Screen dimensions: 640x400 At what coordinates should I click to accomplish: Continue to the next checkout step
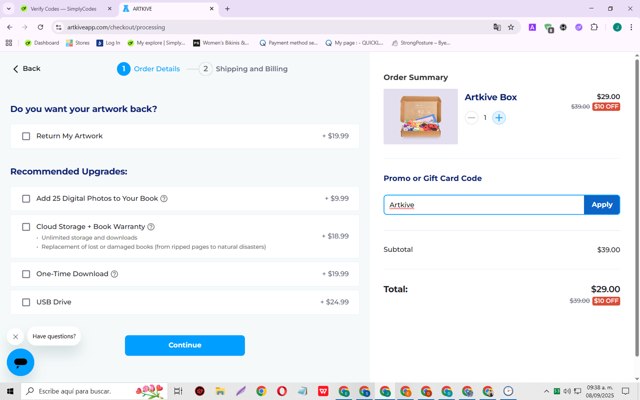click(185, 345)
